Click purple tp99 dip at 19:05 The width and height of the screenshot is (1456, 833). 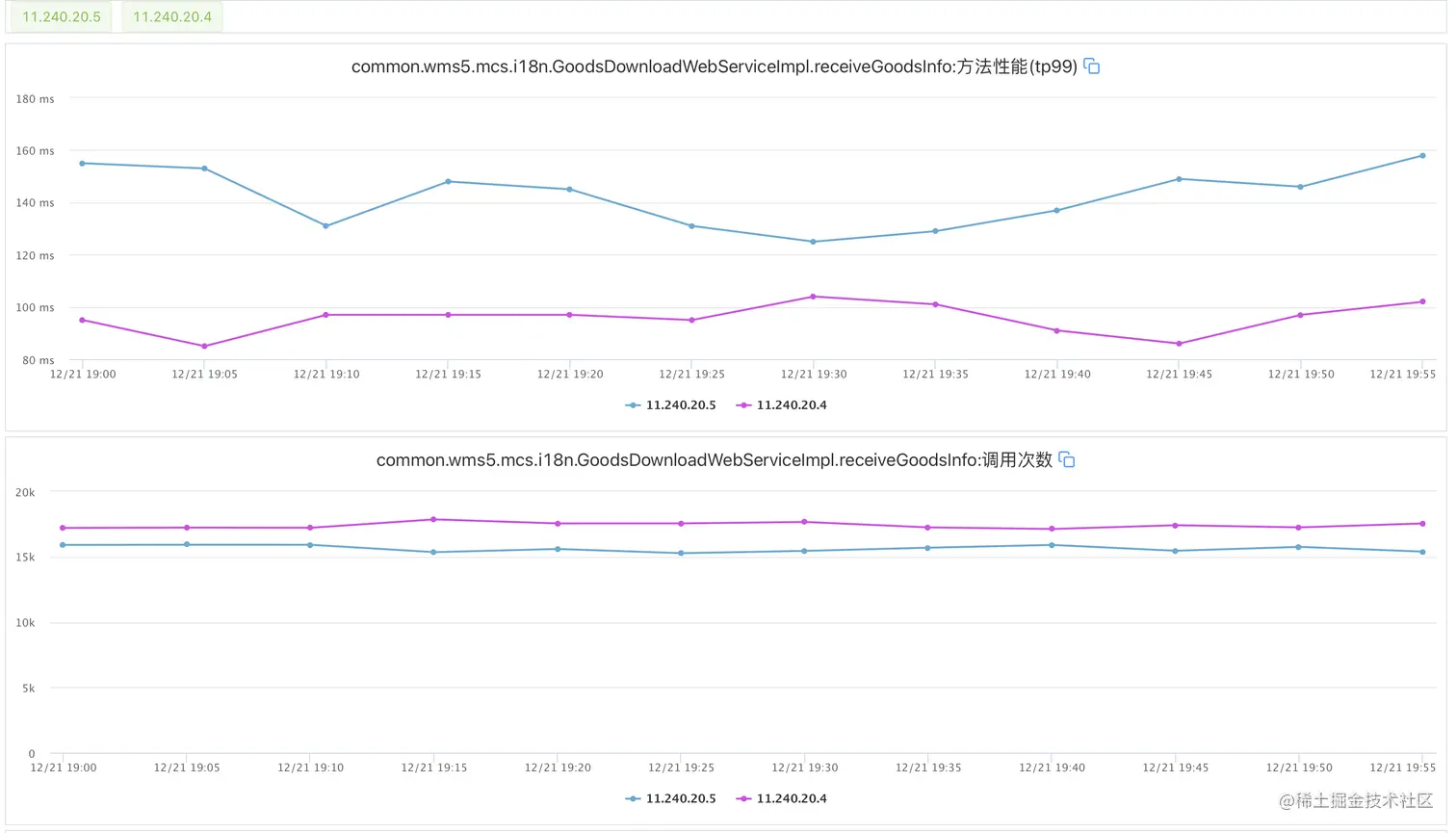[x=204, y=347]
